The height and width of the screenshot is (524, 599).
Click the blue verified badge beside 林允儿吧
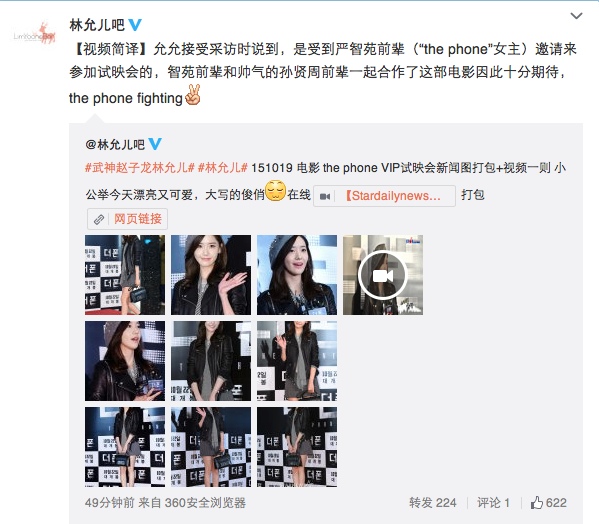coord(135,25)
